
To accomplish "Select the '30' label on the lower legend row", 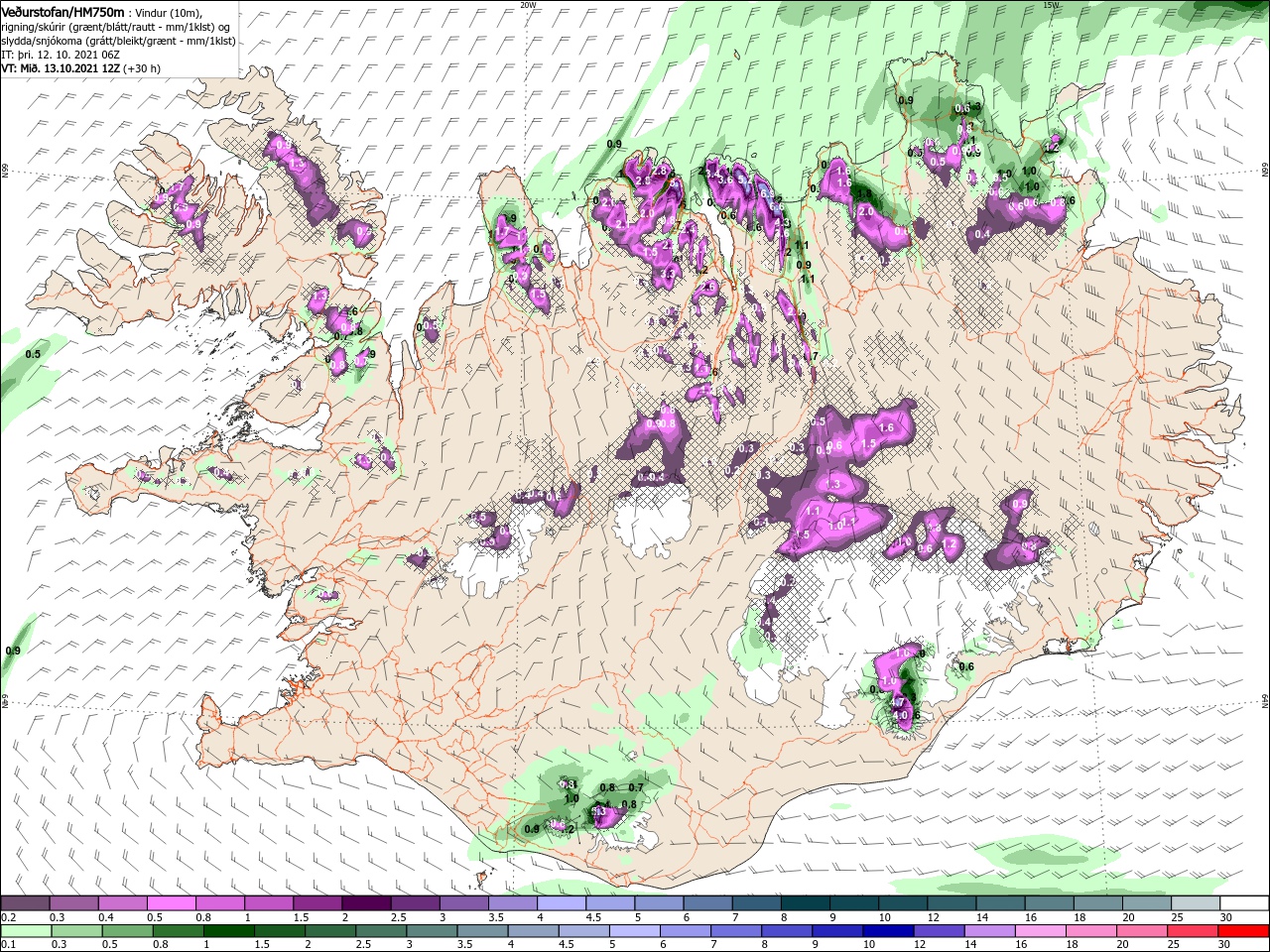I will coord(1223,945).
